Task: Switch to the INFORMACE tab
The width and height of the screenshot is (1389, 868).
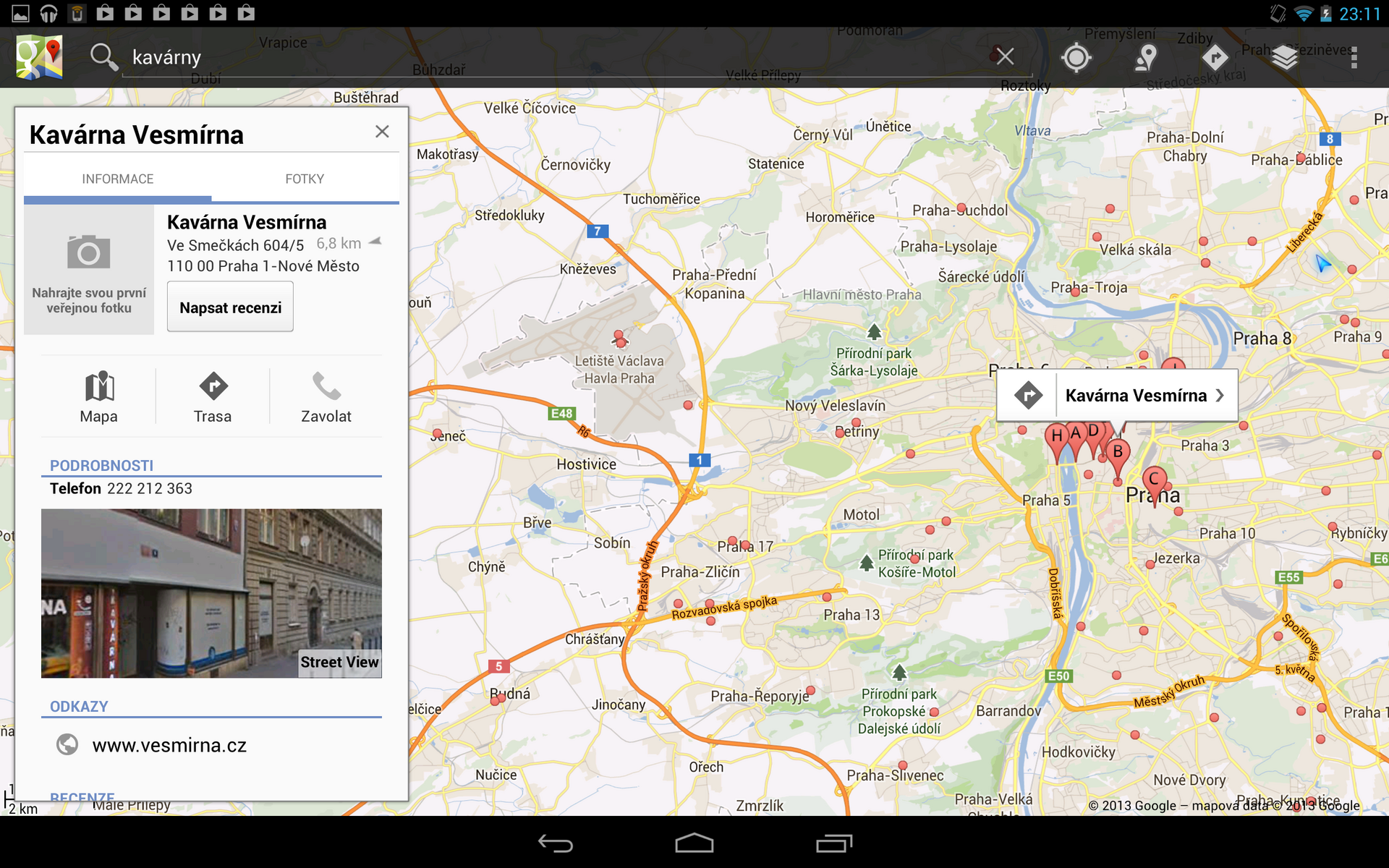Action: pyautogui.click(x=118, y=179)
